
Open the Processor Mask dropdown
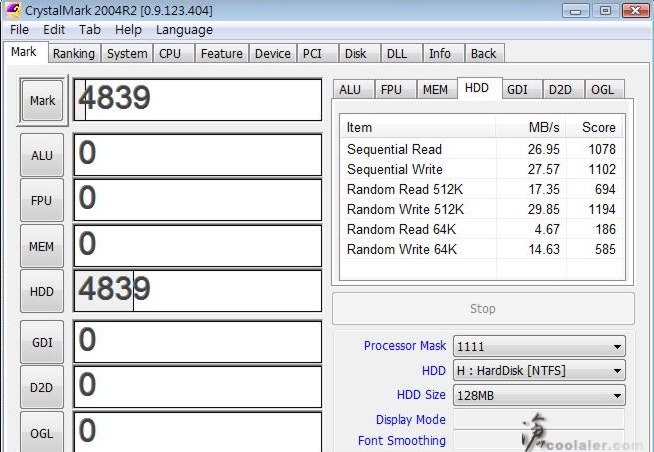[x=539, y=346]
